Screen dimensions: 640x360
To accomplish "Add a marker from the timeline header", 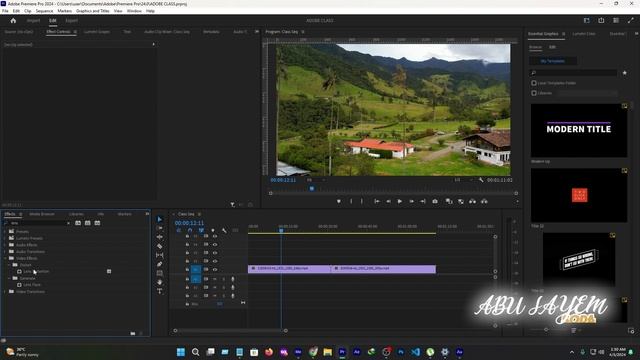I will (x=213, y=230).
